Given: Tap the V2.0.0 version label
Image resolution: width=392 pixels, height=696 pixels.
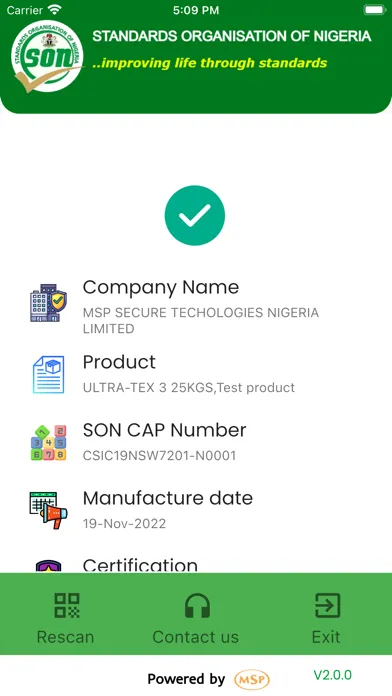Looking at the screenshot, I should tap(333, 675).
